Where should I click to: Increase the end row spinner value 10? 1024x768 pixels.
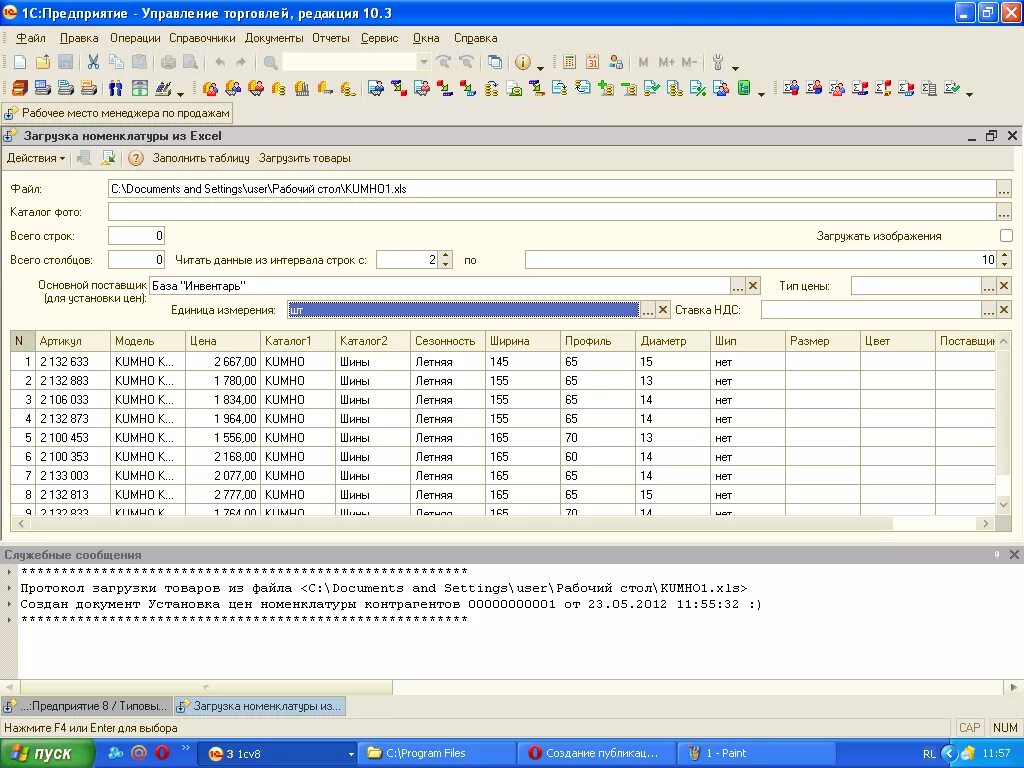point(1005,255)
